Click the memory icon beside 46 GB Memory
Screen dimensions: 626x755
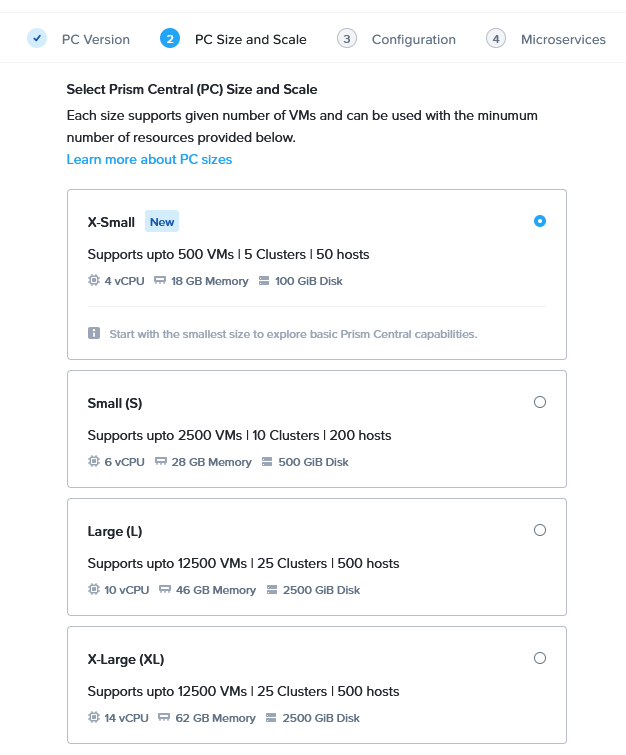165,590
